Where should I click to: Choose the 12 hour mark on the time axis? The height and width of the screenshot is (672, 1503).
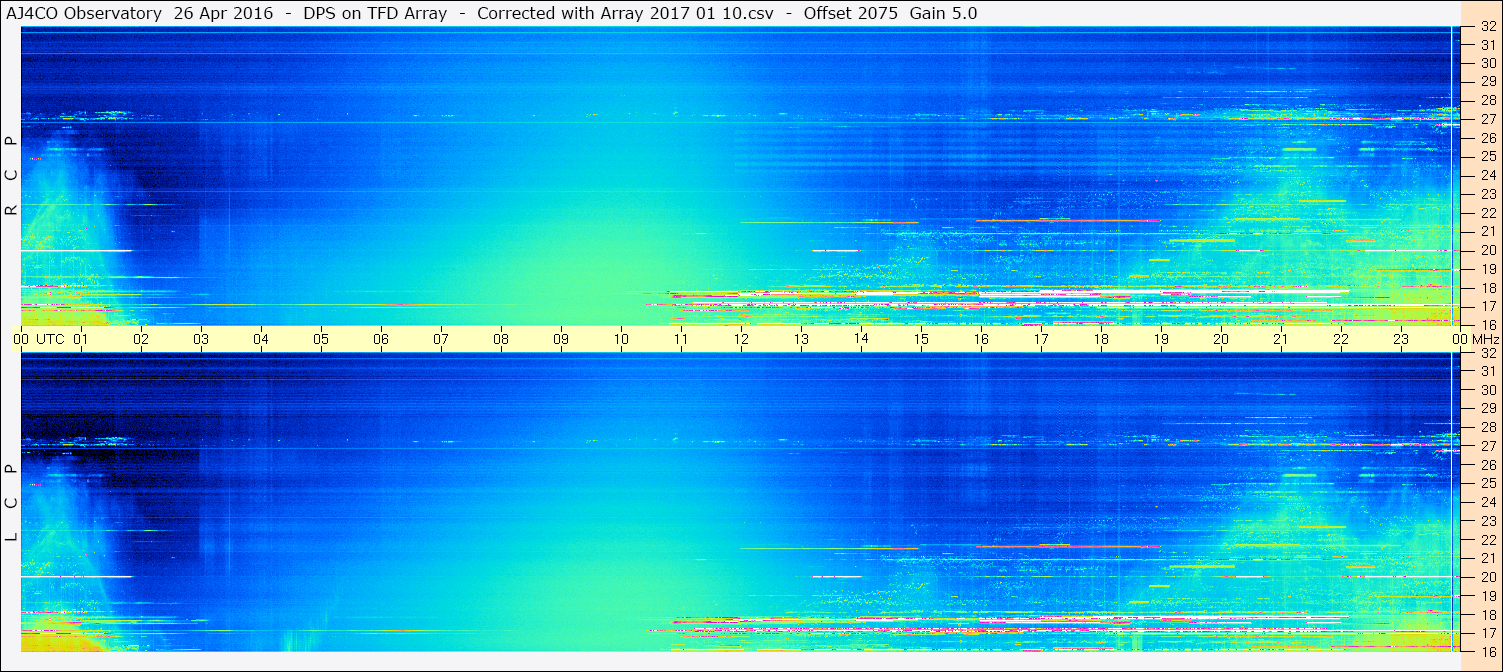point(741,339)
